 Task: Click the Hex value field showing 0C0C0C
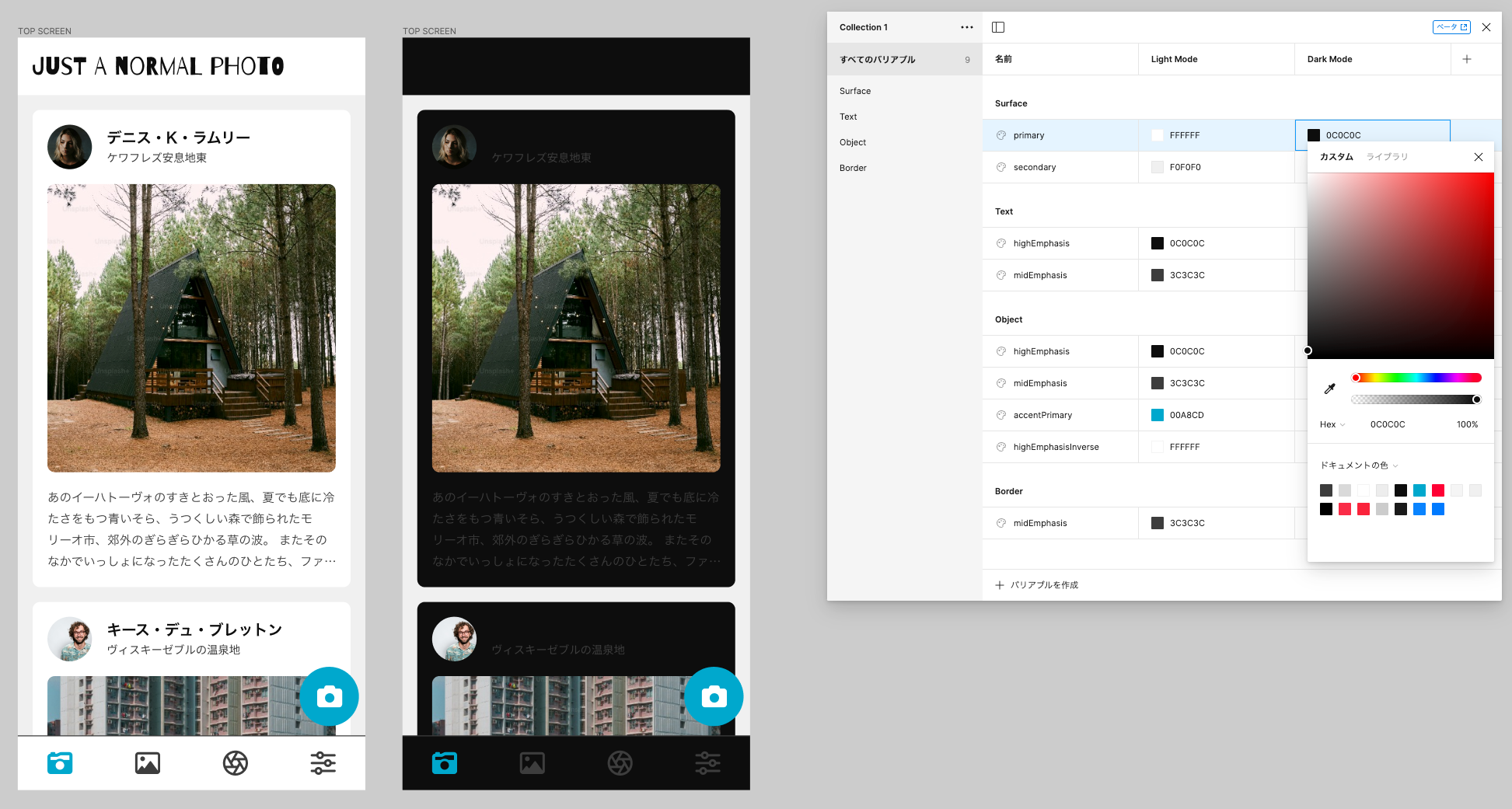point(1388,424)
